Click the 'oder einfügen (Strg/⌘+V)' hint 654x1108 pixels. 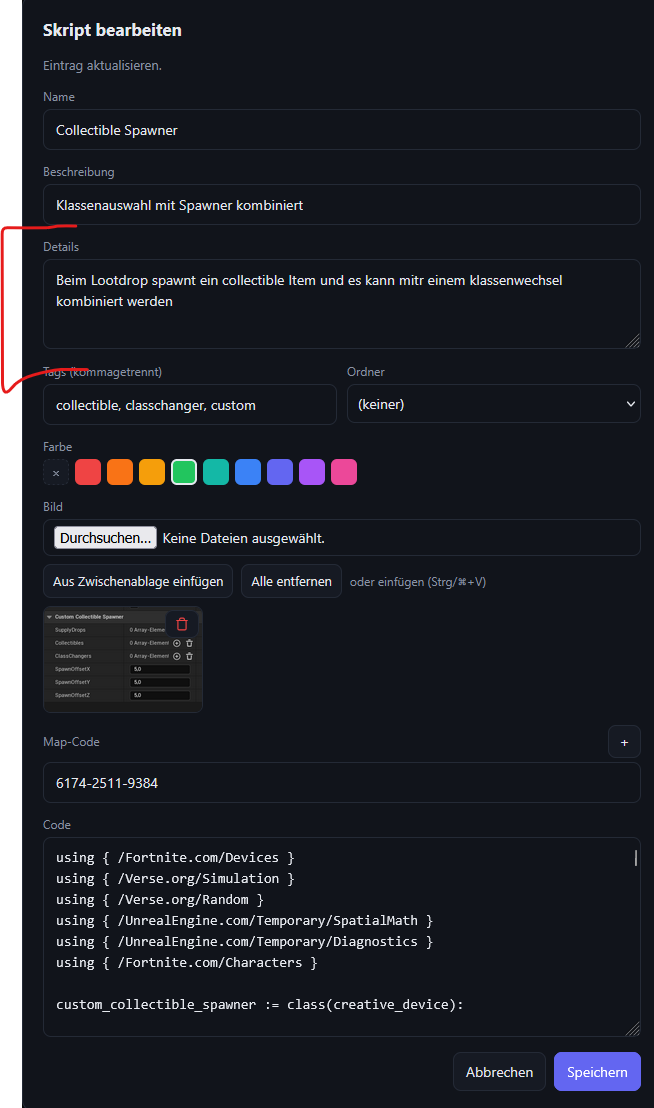click(418, 582)
